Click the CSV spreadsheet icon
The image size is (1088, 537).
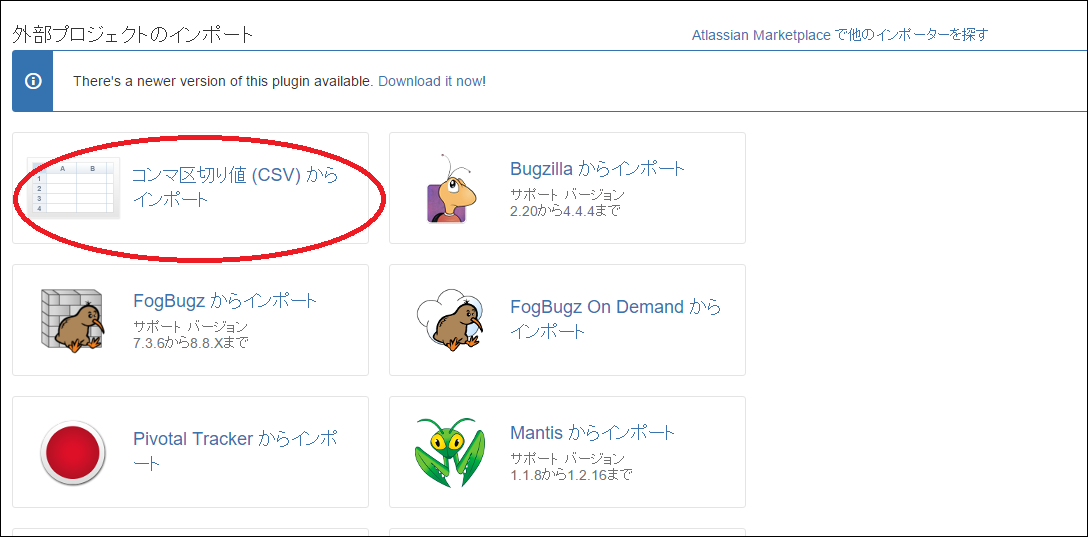[x=73, y=188]
